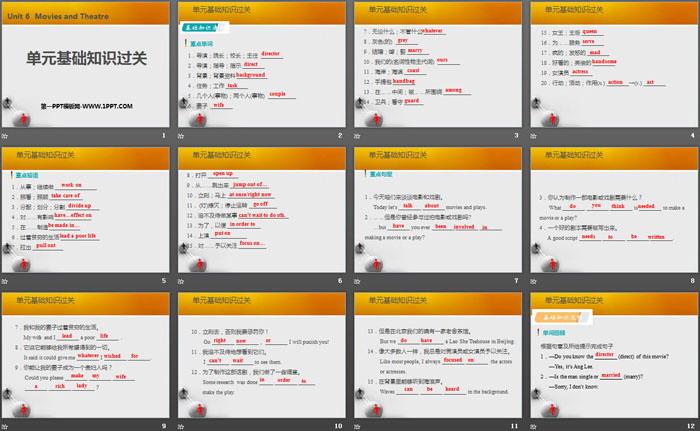700x431 pixels.
Task: Select slide 4 thumbnail containing 'queen'
Action: 611,65
